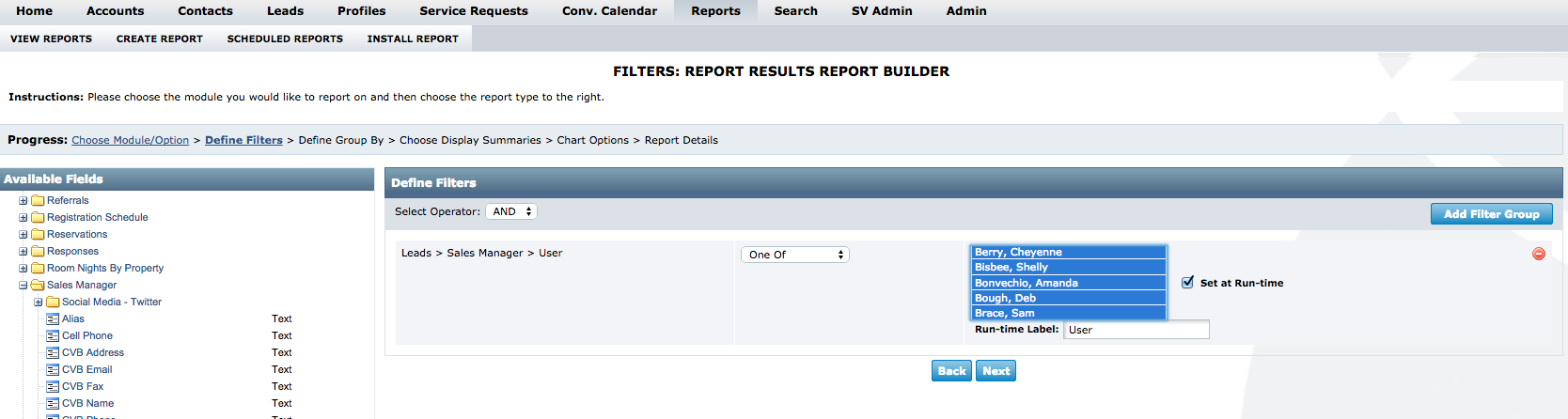Select the CVB Name field label

pyautogui.click(x=88, y=403)
